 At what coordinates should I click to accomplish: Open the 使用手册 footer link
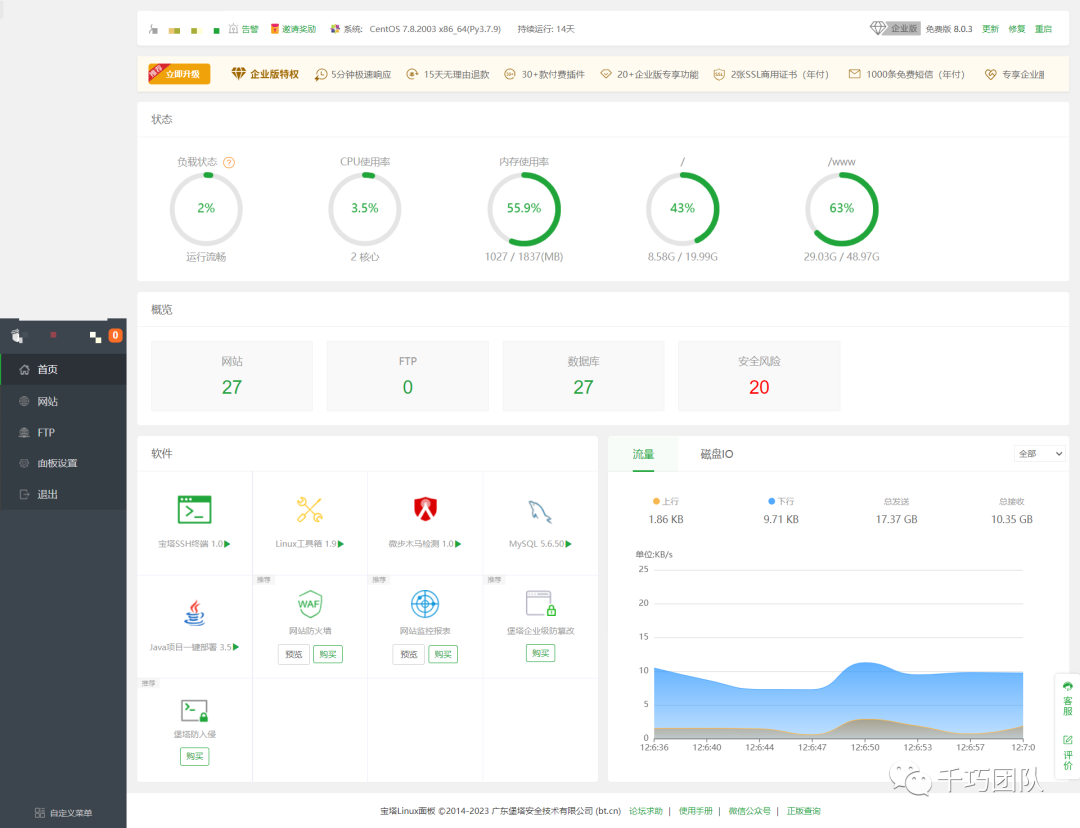point(696,811)
